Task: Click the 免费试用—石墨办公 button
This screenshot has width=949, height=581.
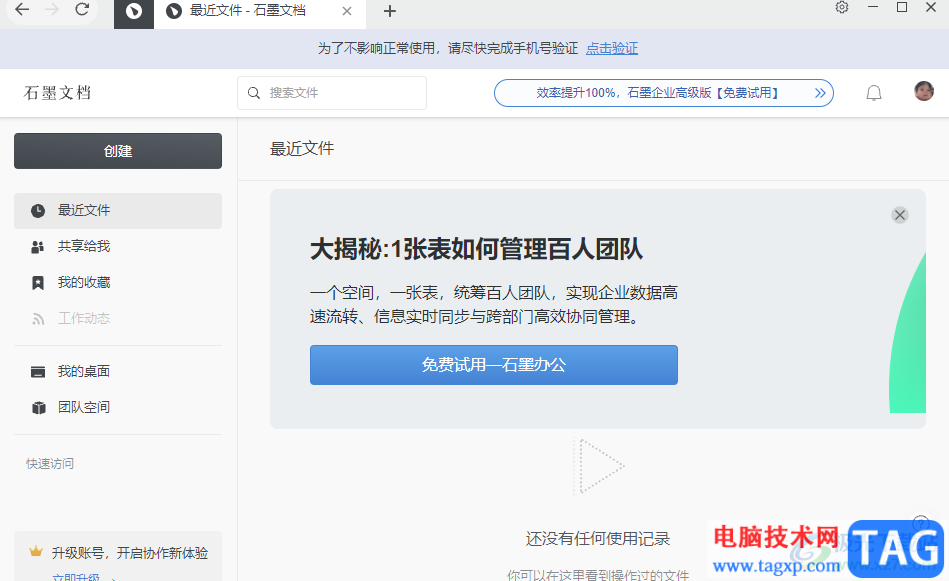Action: pyautogui.click(x=494, y=365)
